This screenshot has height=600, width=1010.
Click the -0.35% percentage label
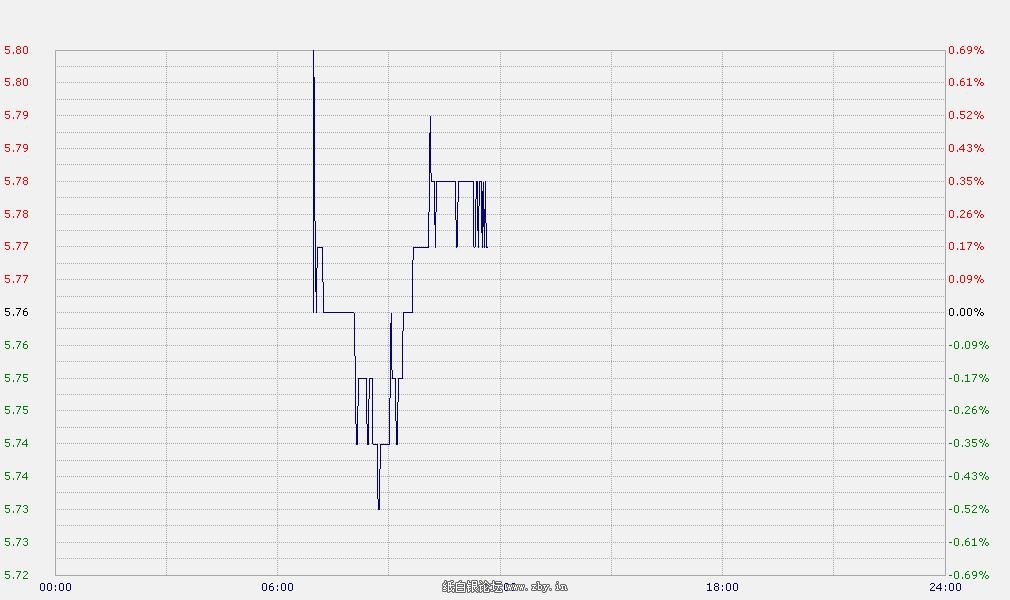pos(968,443)
